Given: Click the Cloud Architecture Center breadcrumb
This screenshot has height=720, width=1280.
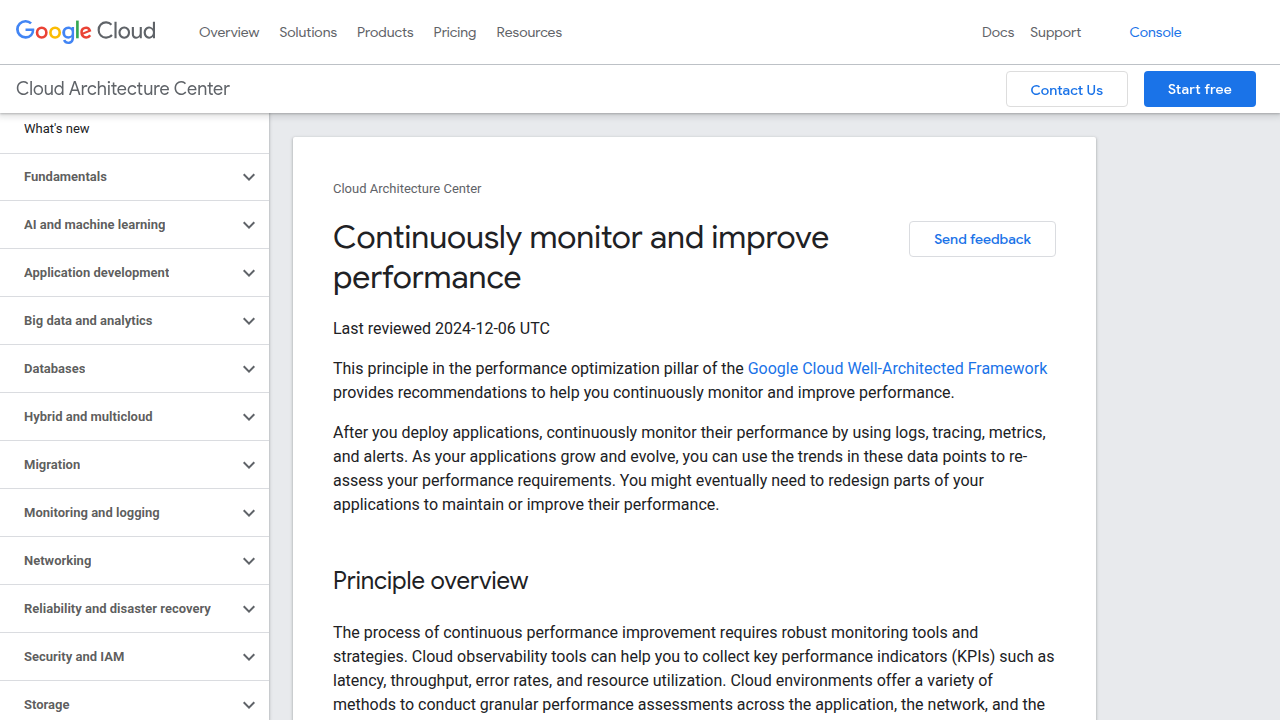Looking at the screenshot, I should click(407, 188).
